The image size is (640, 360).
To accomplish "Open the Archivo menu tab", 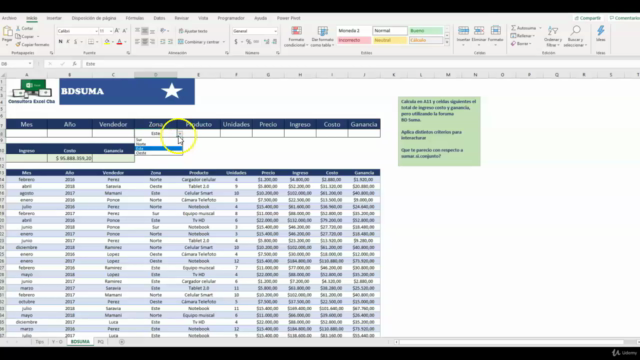I will [x=9, y=18].
